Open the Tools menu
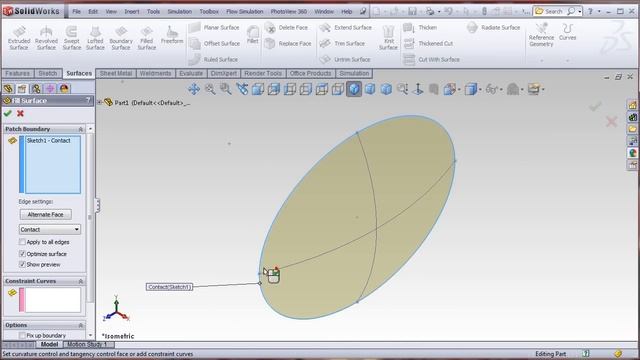This screenshot has height=360, width=640. (x=153, y=11)
